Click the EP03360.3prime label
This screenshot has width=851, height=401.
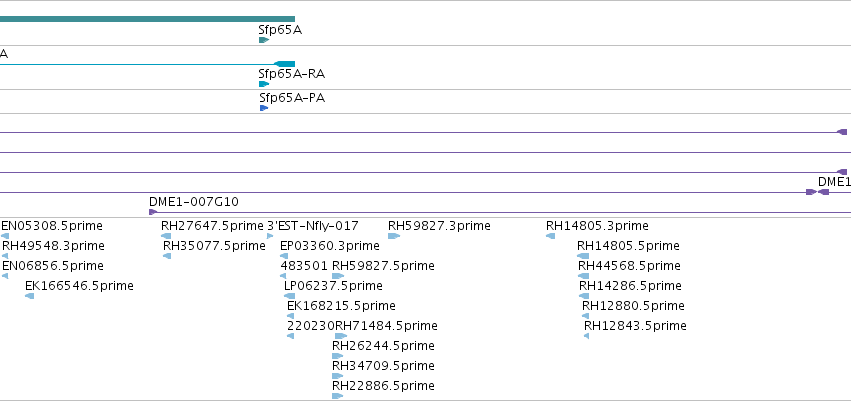point(330,245)
